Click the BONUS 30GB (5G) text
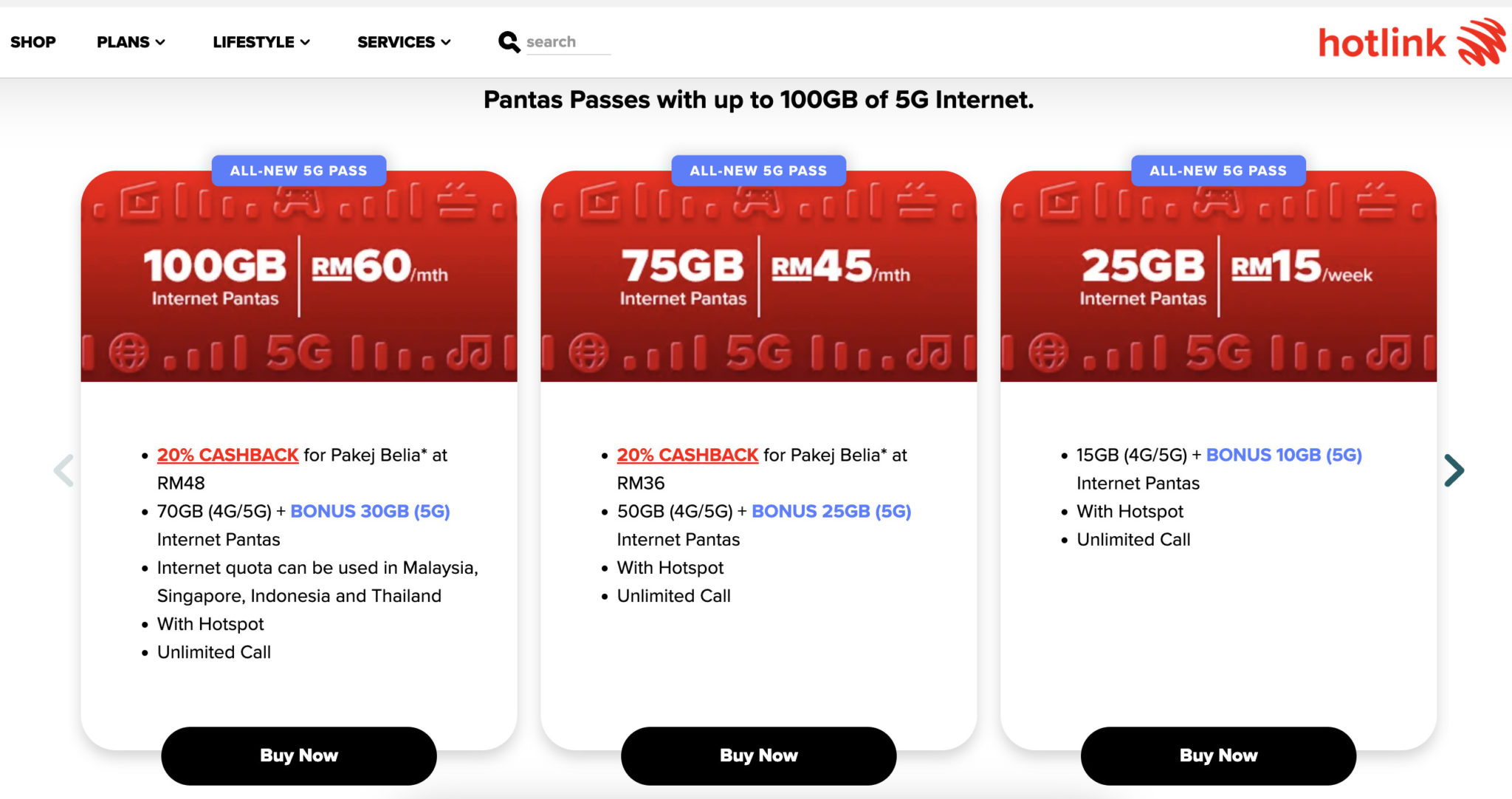Image resolution: width=1512 pixels, height=799 pixels. pos(370,511)
